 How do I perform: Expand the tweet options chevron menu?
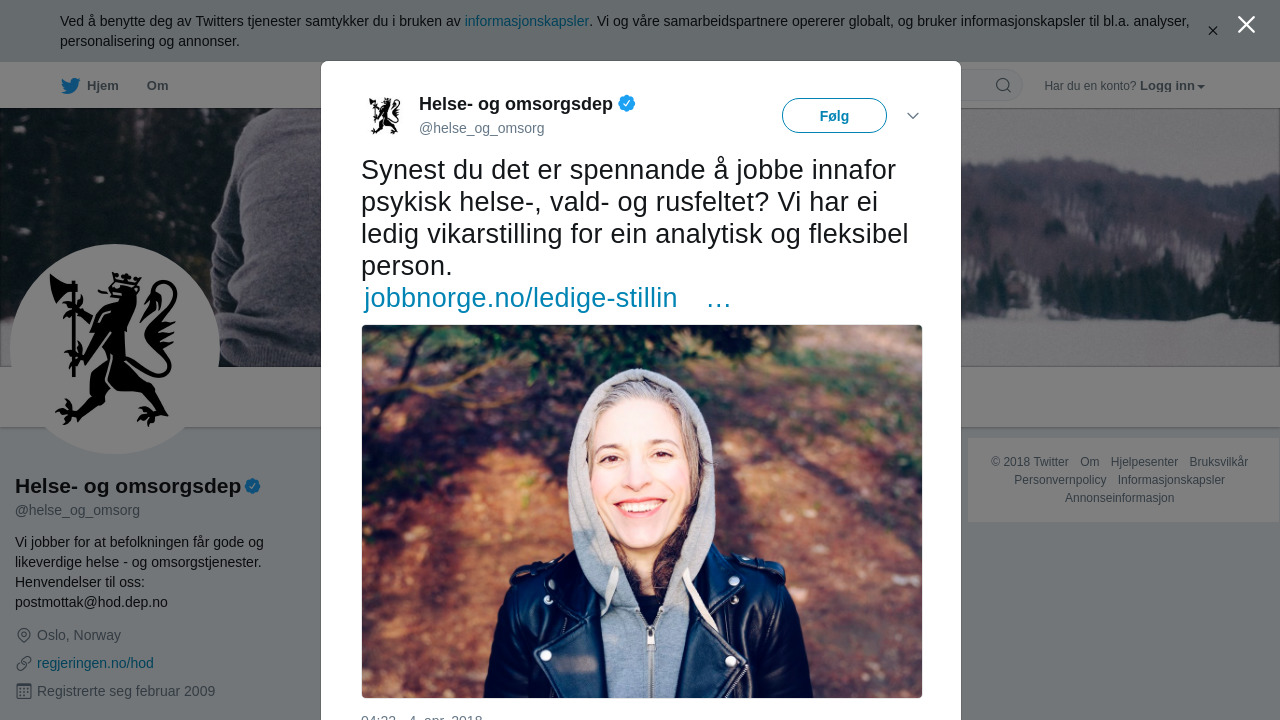point(913,116)
